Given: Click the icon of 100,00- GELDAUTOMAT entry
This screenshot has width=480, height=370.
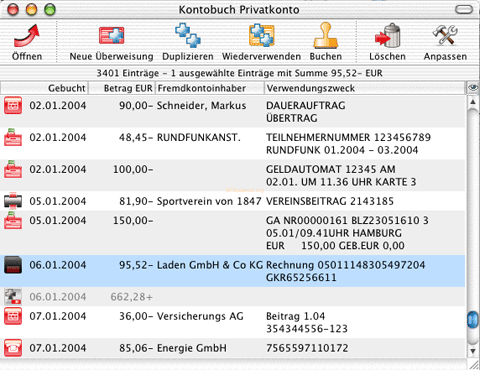Looking at the screenshot, I should coord(13,169).
